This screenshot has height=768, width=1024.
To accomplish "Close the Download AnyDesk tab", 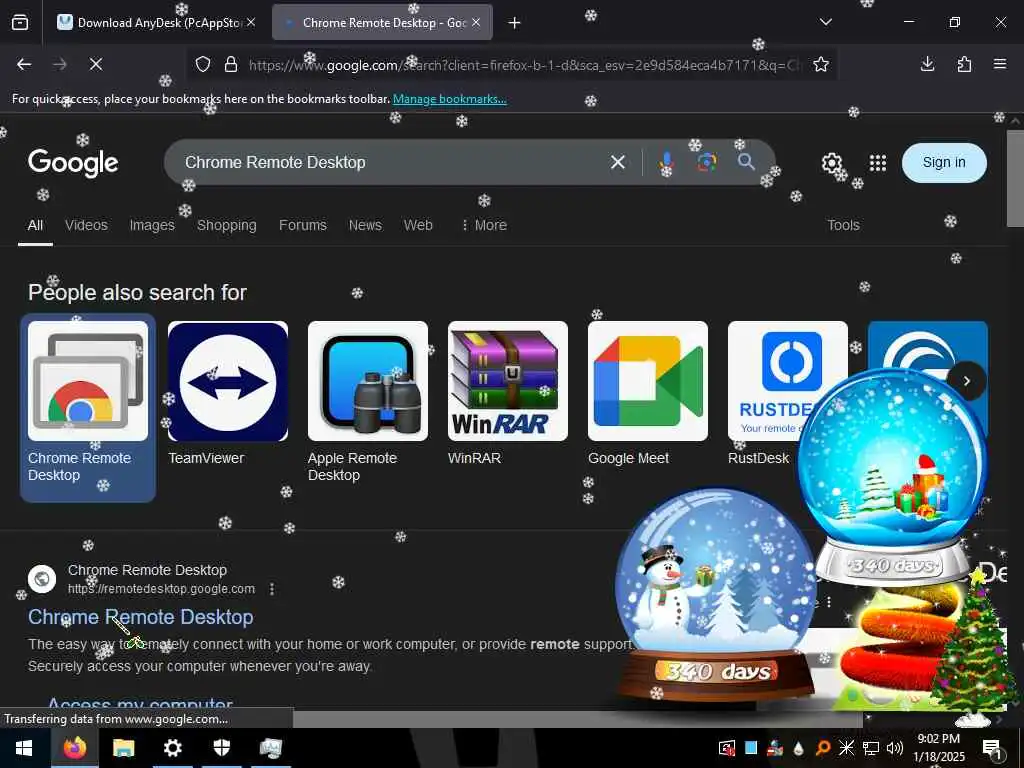I will point(251,23).
